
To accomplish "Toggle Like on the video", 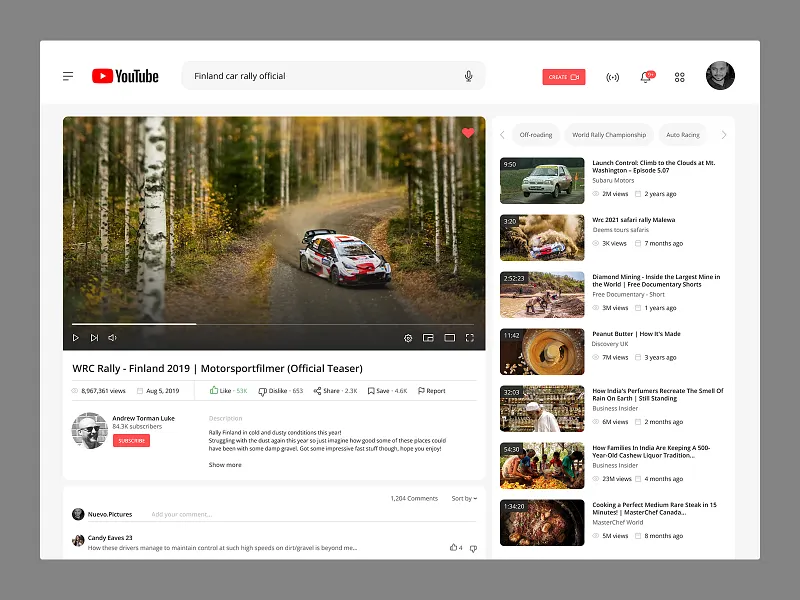I will click(x=222, y=390).
